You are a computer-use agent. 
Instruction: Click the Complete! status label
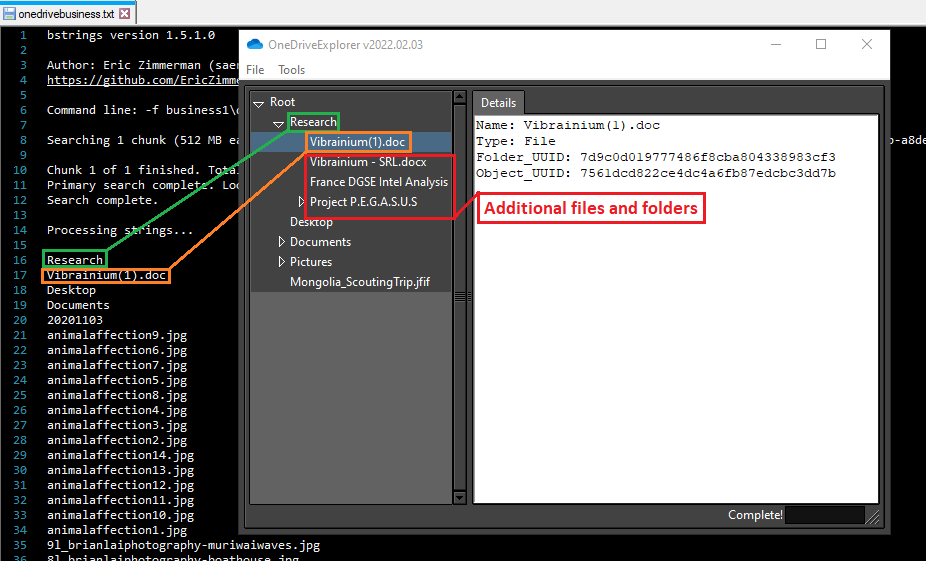755,515
